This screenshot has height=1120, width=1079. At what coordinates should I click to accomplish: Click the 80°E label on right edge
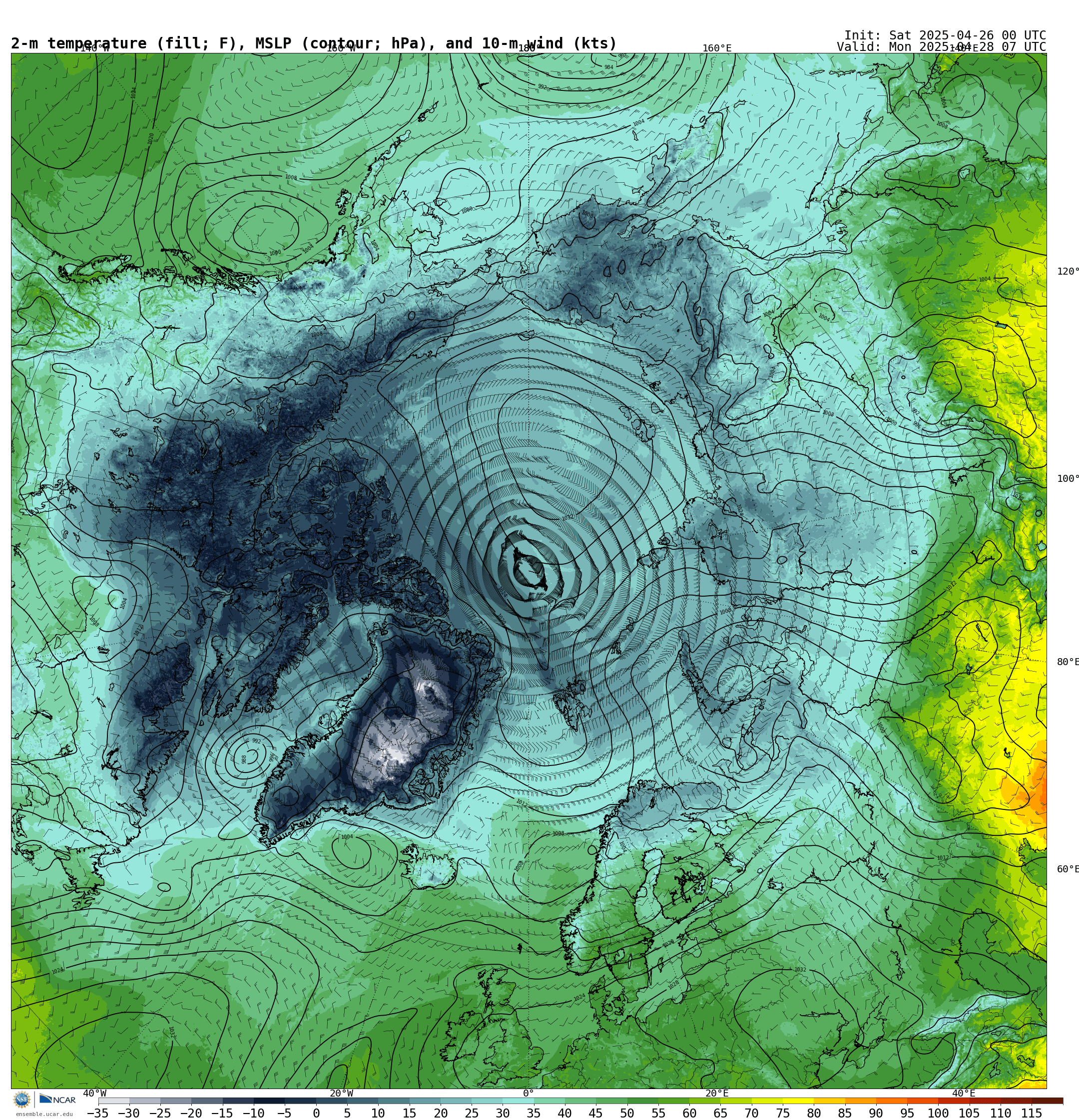coord(1068,662)
